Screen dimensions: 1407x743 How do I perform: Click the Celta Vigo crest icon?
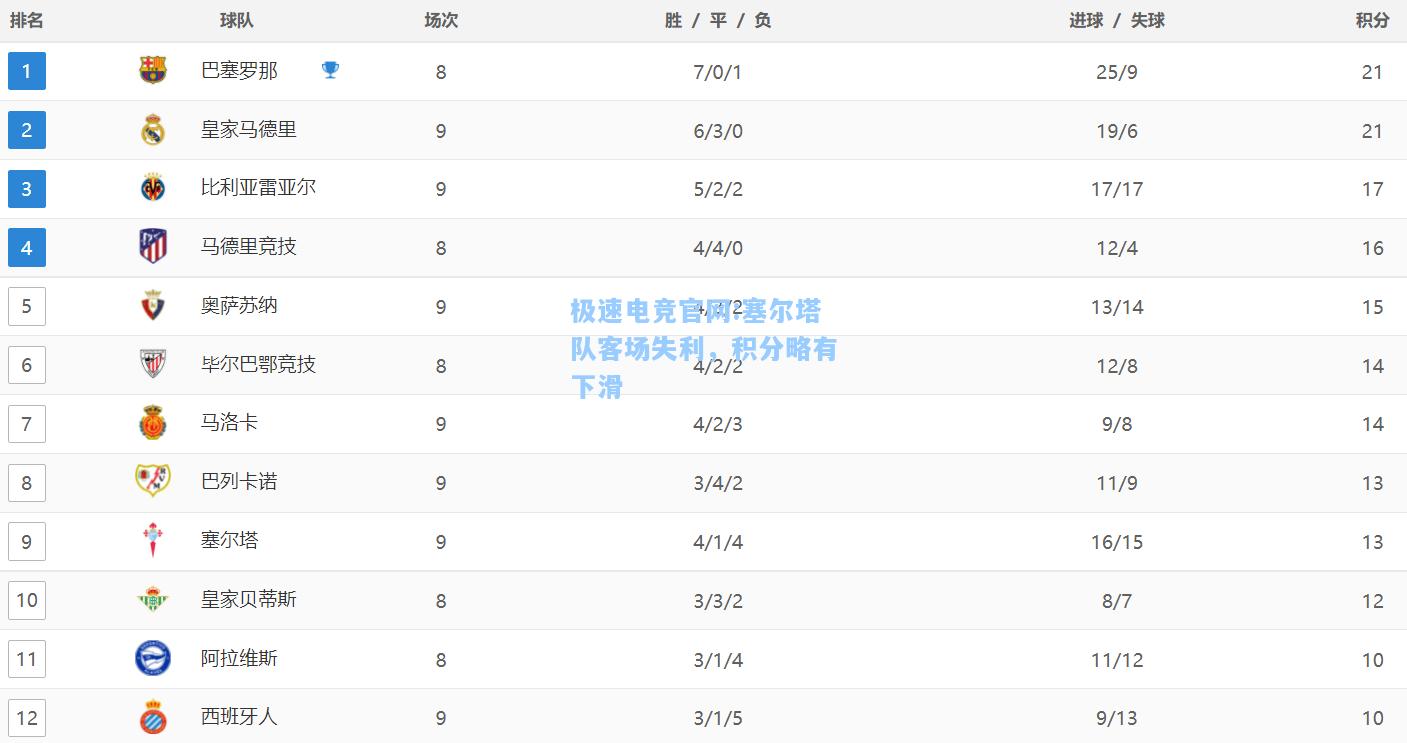pos(153,540)
